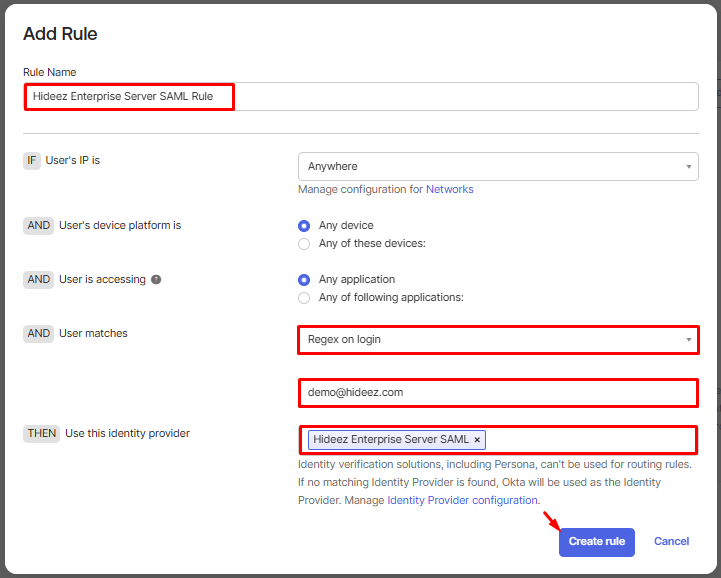Click the THEN badge label
721x578 pixels.
[42, 433]
